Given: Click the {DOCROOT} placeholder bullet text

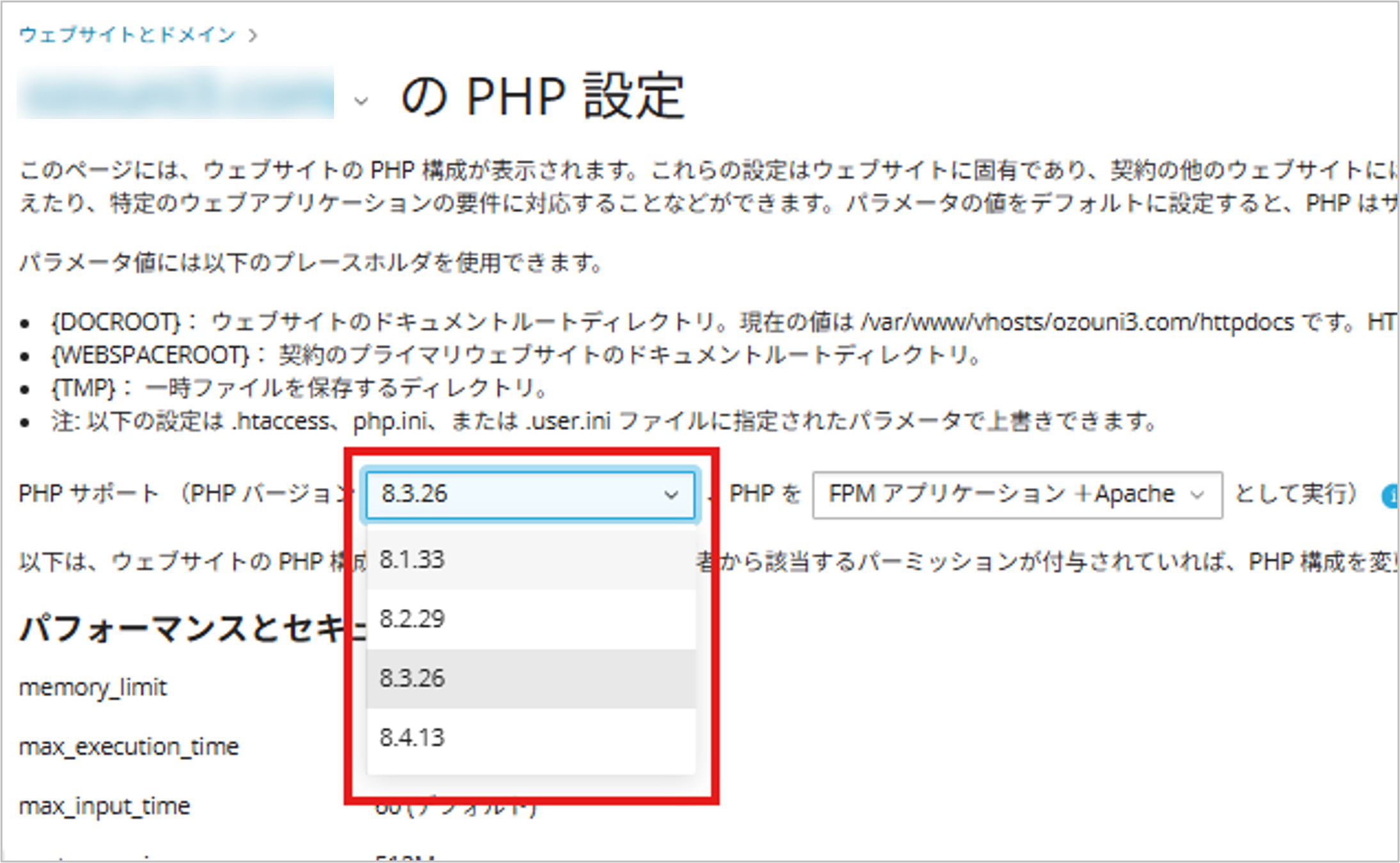Looking at the screenshot, I should [x=116, y=322].
